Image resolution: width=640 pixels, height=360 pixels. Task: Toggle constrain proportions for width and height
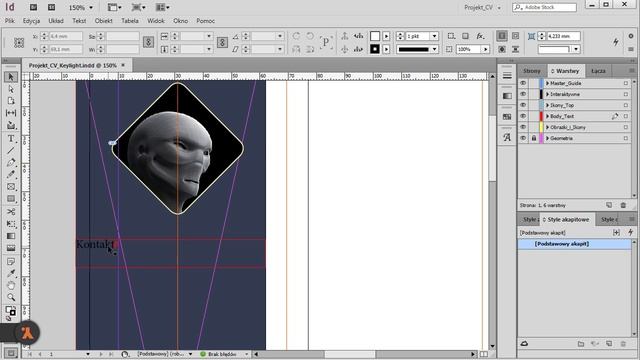point(149,42)
